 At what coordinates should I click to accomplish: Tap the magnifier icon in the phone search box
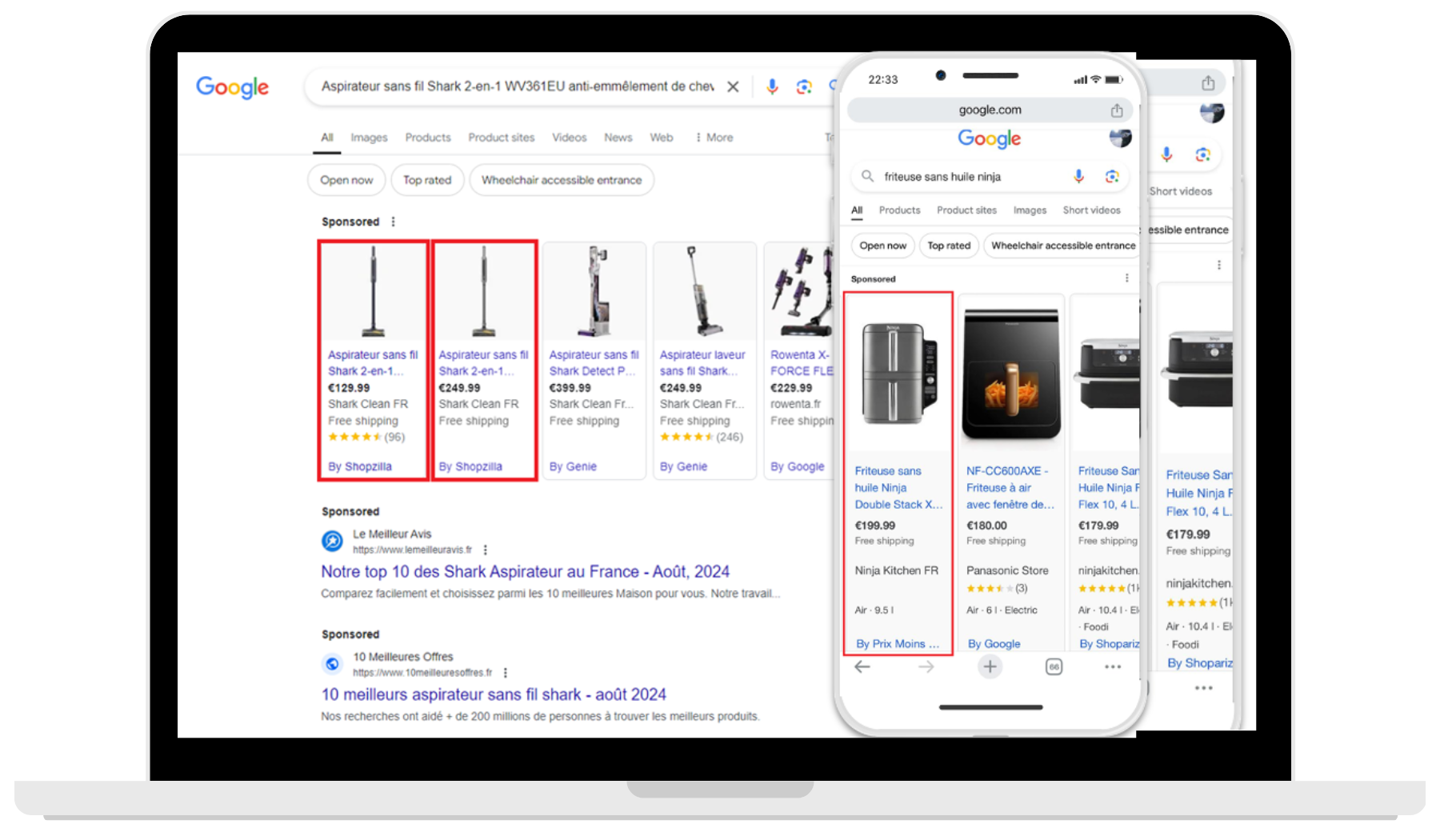[x=867, y=176]
